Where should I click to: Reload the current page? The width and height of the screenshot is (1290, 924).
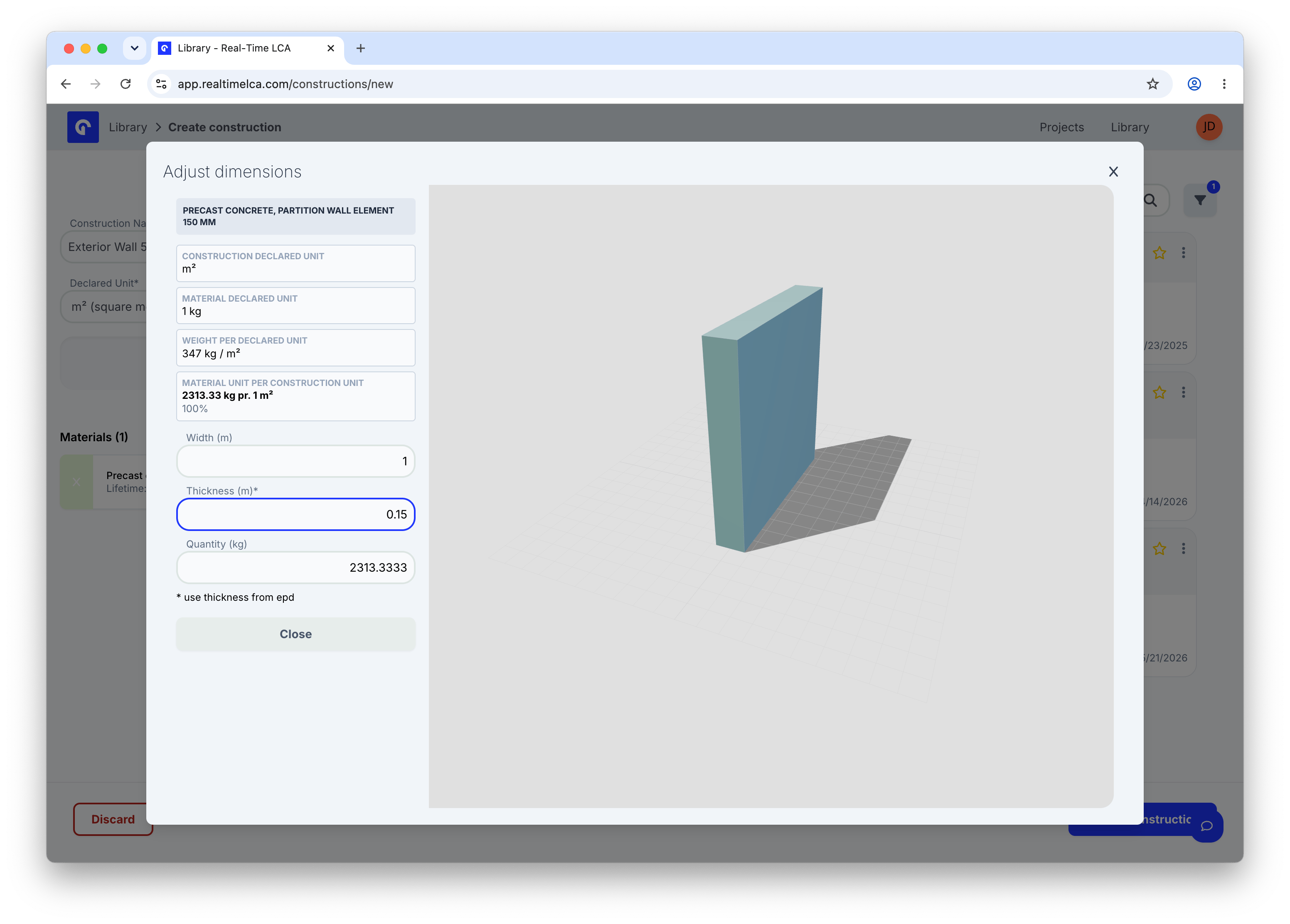click(x=126, y=84)
